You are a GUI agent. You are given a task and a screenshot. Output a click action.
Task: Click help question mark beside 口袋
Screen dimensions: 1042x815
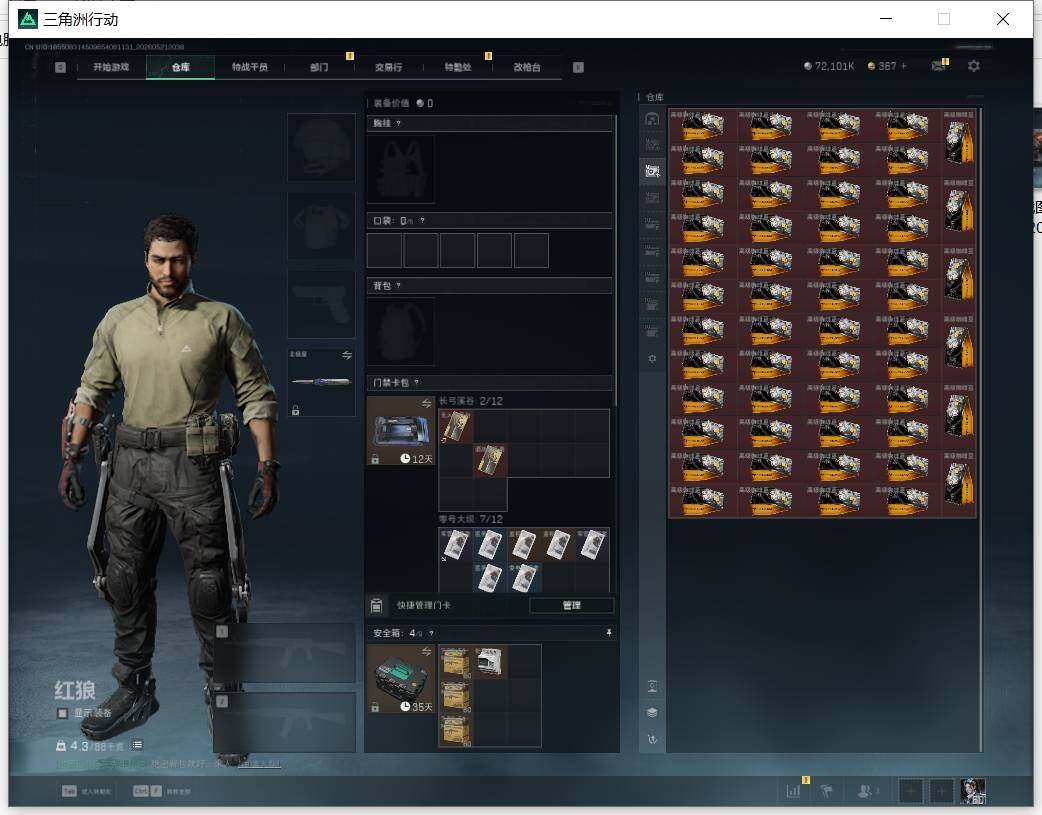422,221
